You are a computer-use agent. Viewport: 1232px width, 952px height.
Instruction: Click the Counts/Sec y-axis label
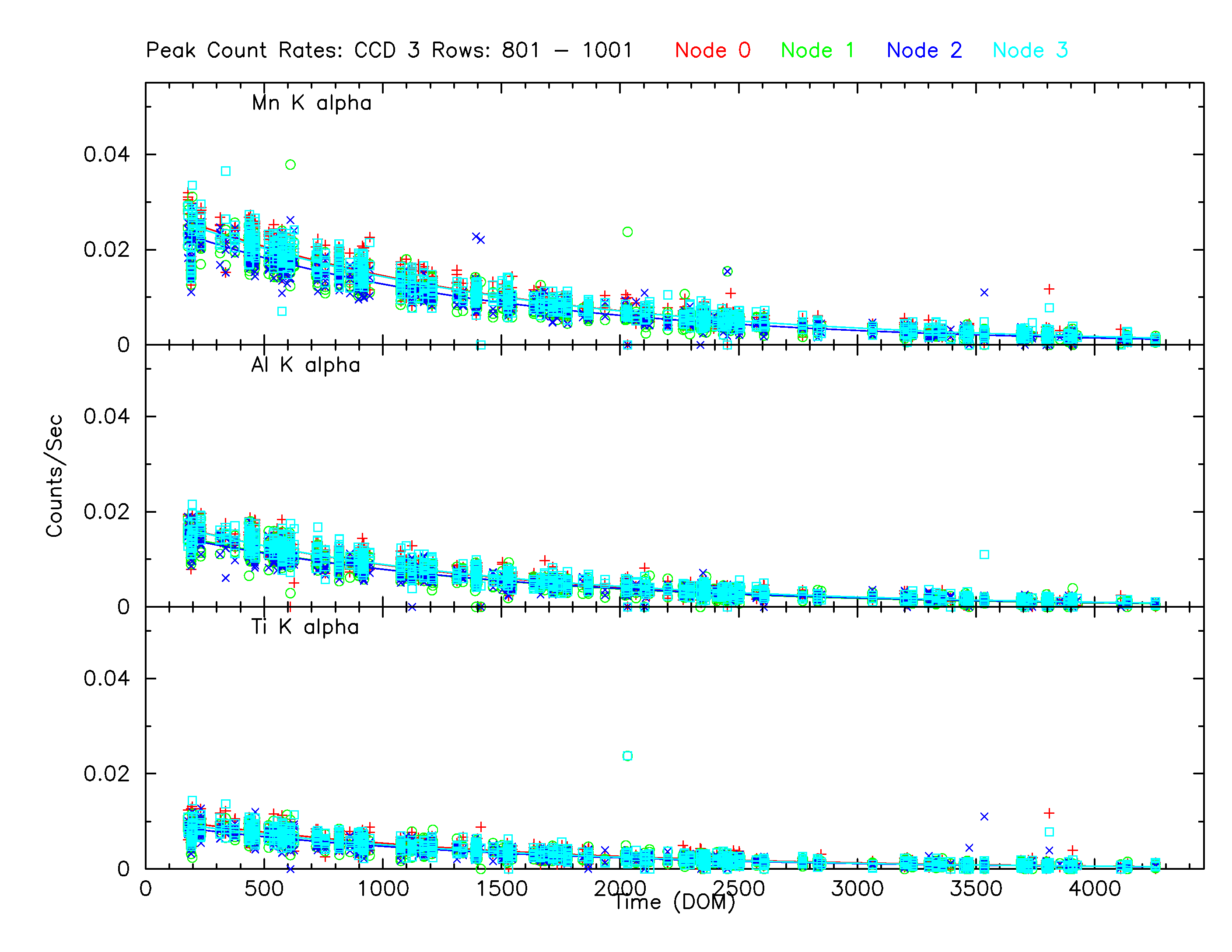pyautogui.click(x=55, y=476)
